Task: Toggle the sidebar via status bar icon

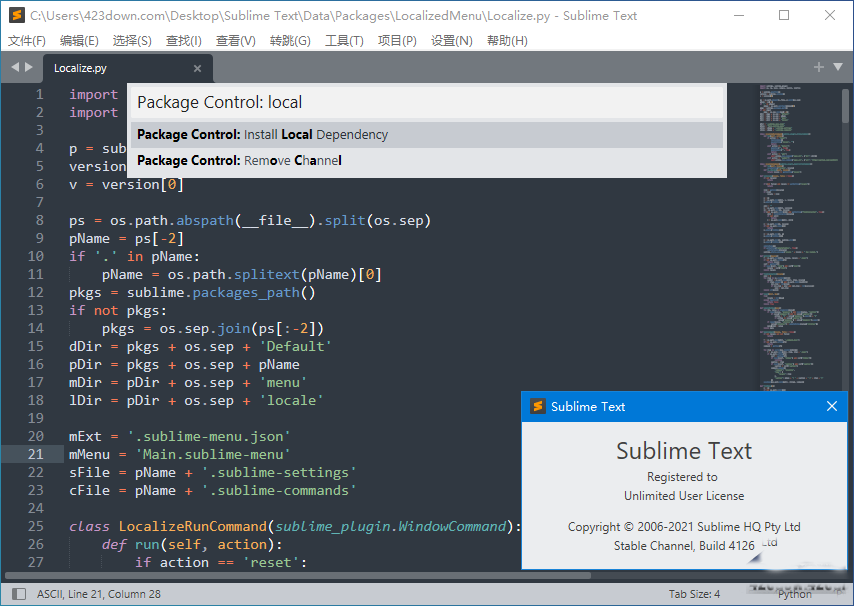Action: coord(16,594)
